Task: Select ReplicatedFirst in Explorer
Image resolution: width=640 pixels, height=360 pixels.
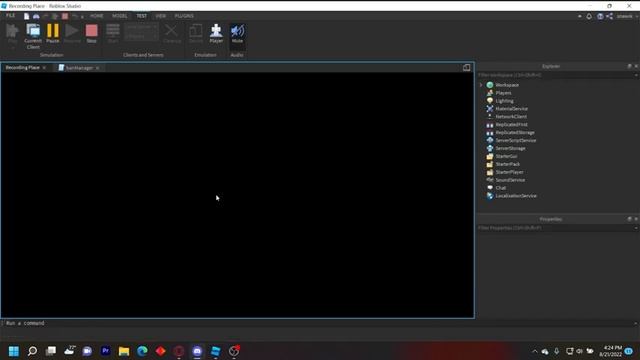Action: [x=511, y=124]
